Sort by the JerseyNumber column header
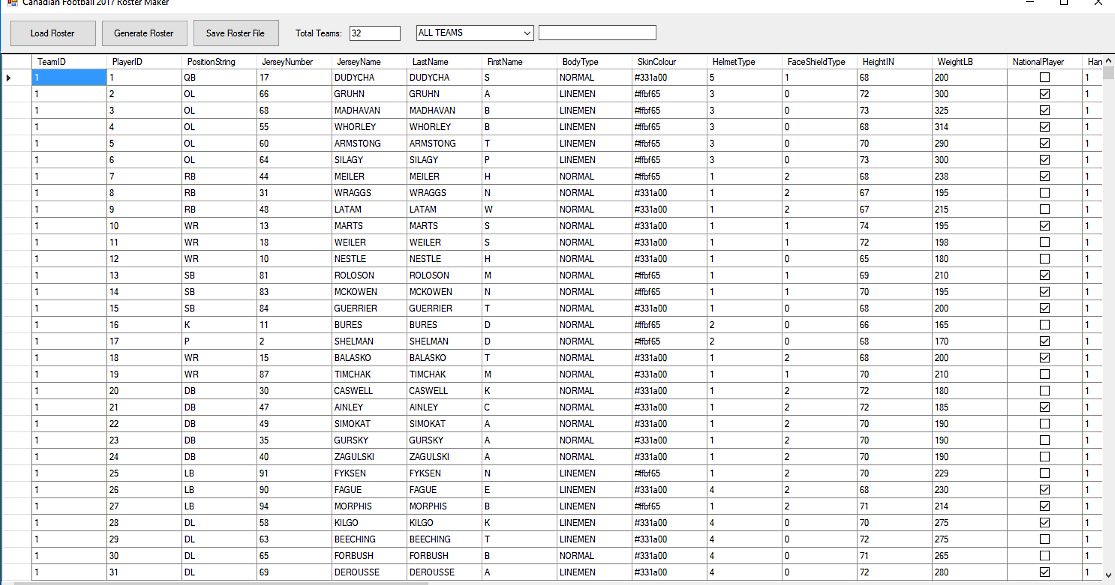The image size is (1115, 585). (294, 62)
